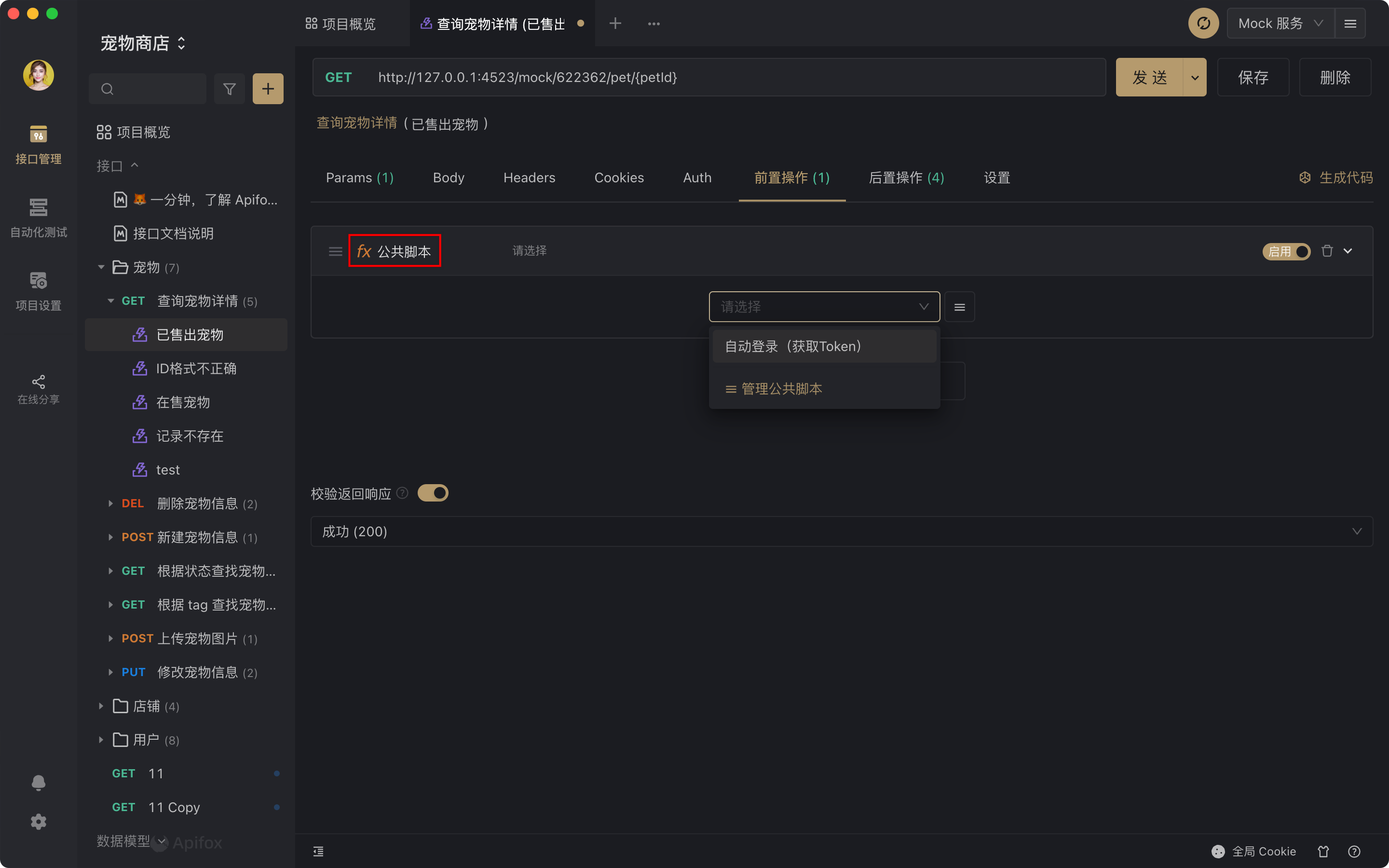Open the Mock 服务 environment dropdown

1280,24
